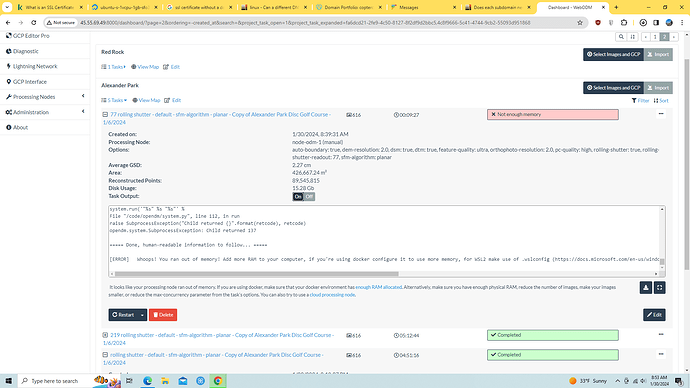Open a new browser tab

coord(616,7)
